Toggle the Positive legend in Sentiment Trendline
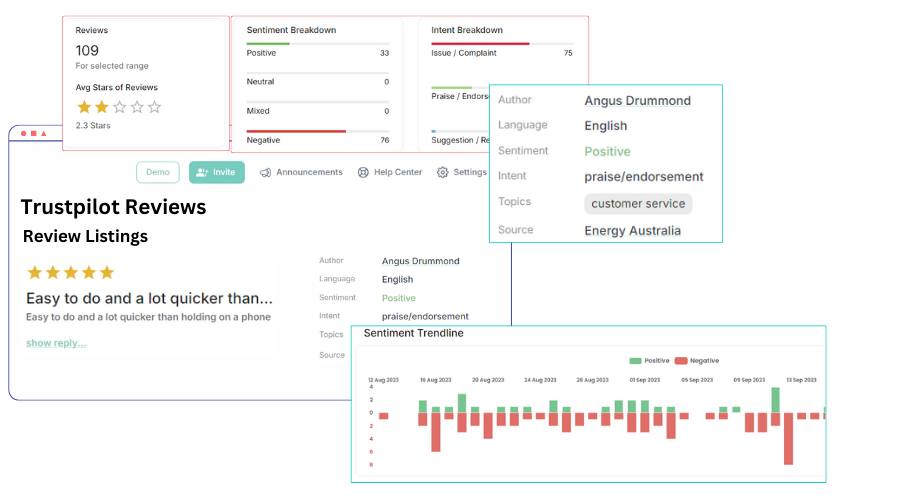 [650, 361]
